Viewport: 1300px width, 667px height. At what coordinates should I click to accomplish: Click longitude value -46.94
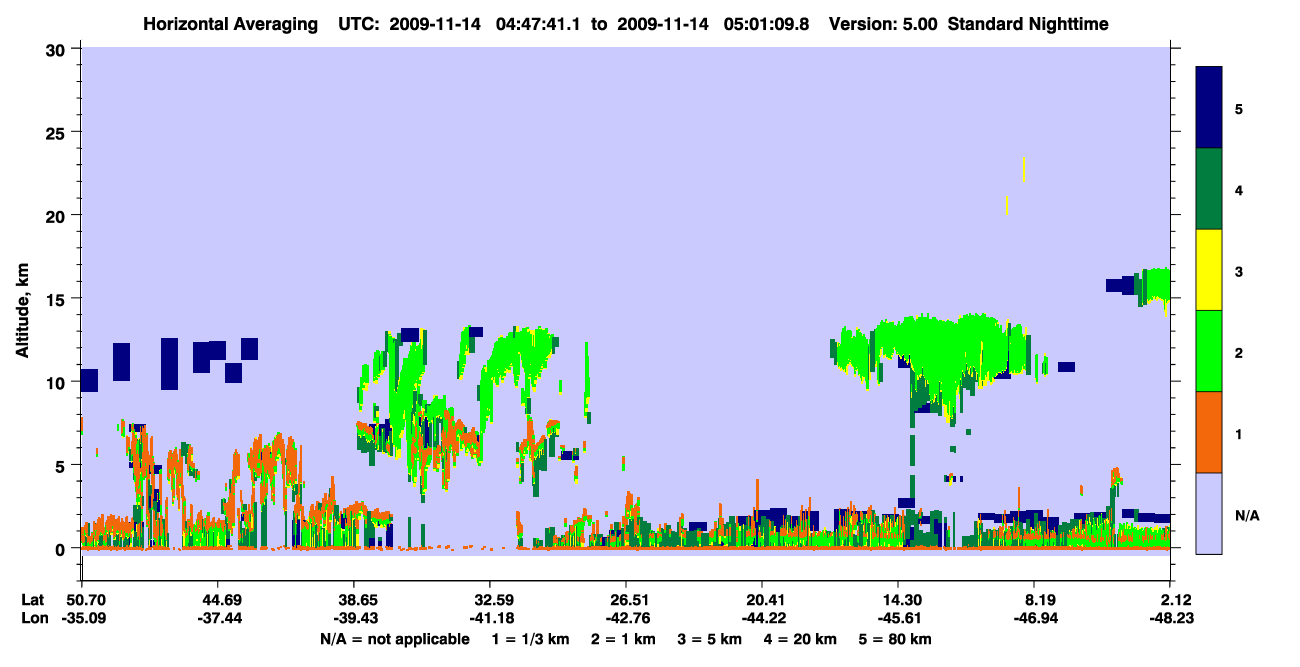pos(1034,618)
